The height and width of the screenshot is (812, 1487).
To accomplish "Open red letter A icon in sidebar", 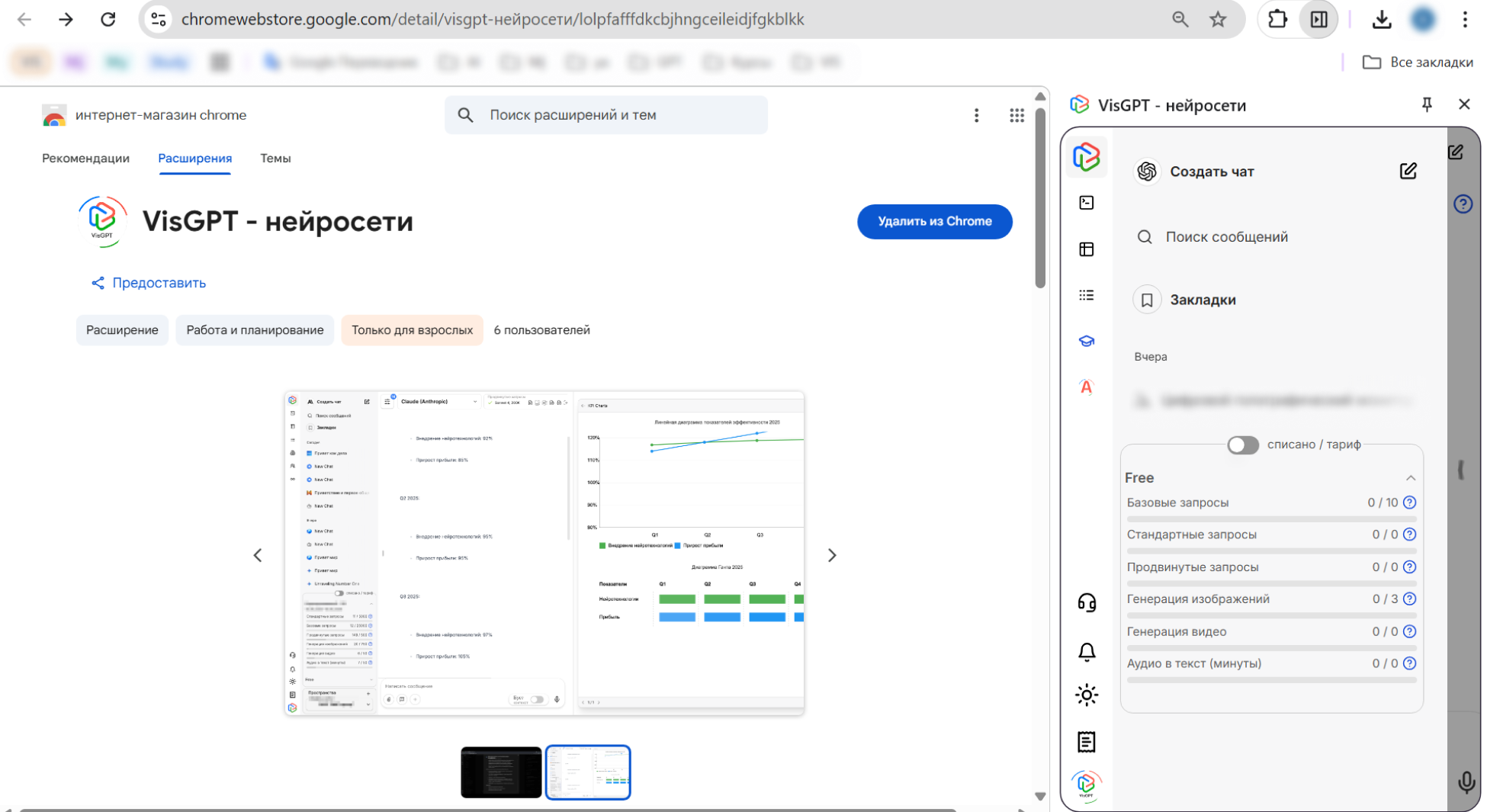I will tap(1087, 387).
